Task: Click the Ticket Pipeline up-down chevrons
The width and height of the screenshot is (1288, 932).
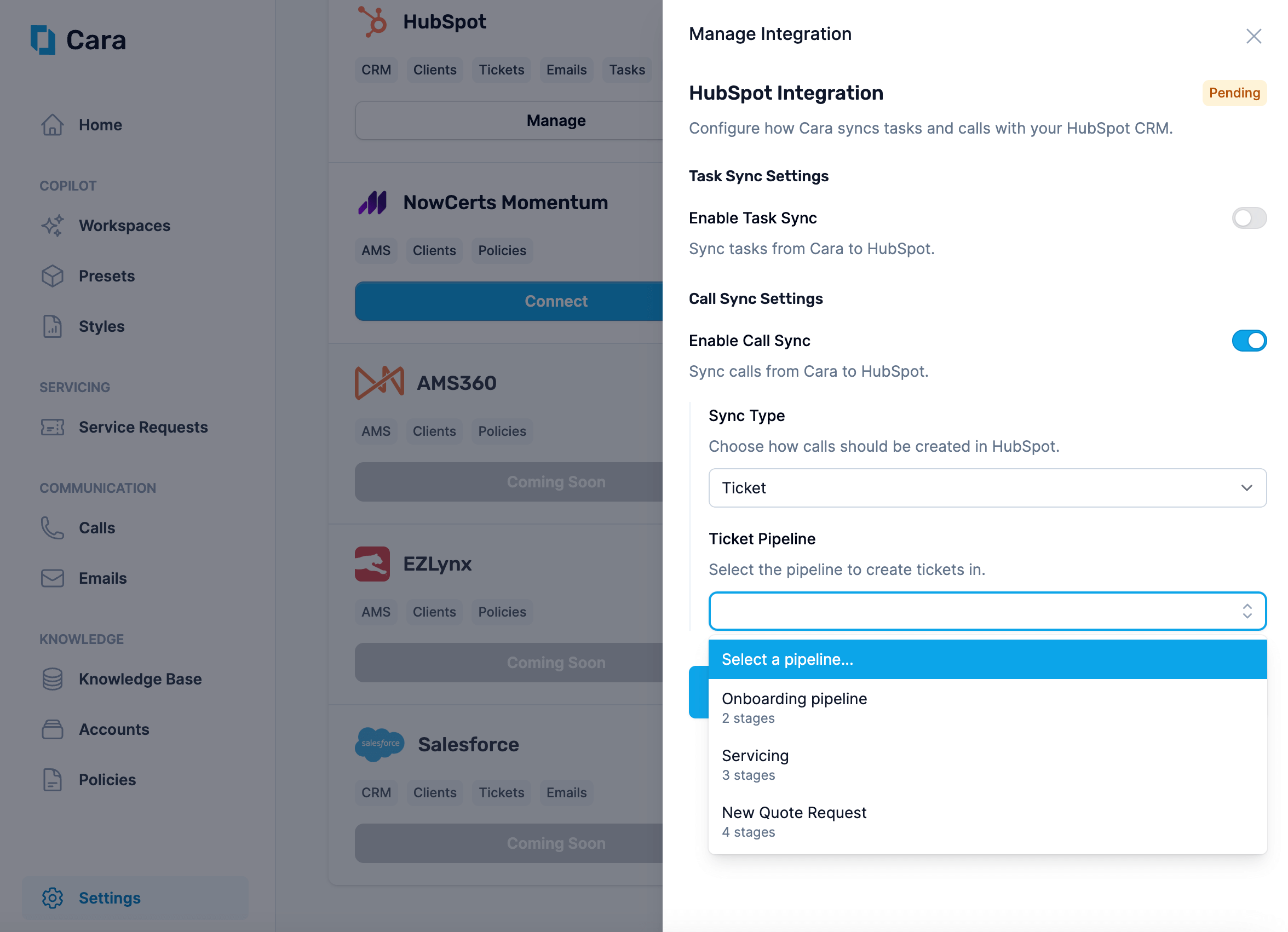Action: point(1246,611)
